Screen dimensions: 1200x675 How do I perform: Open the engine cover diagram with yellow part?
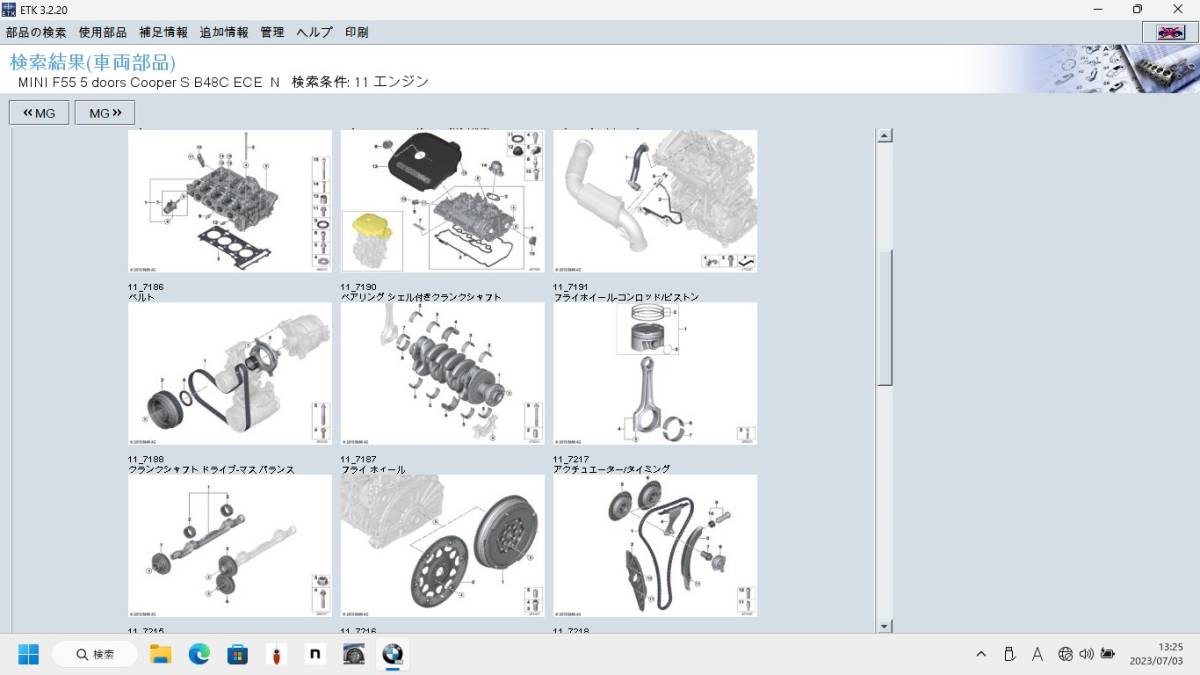(x=443, y=201)
